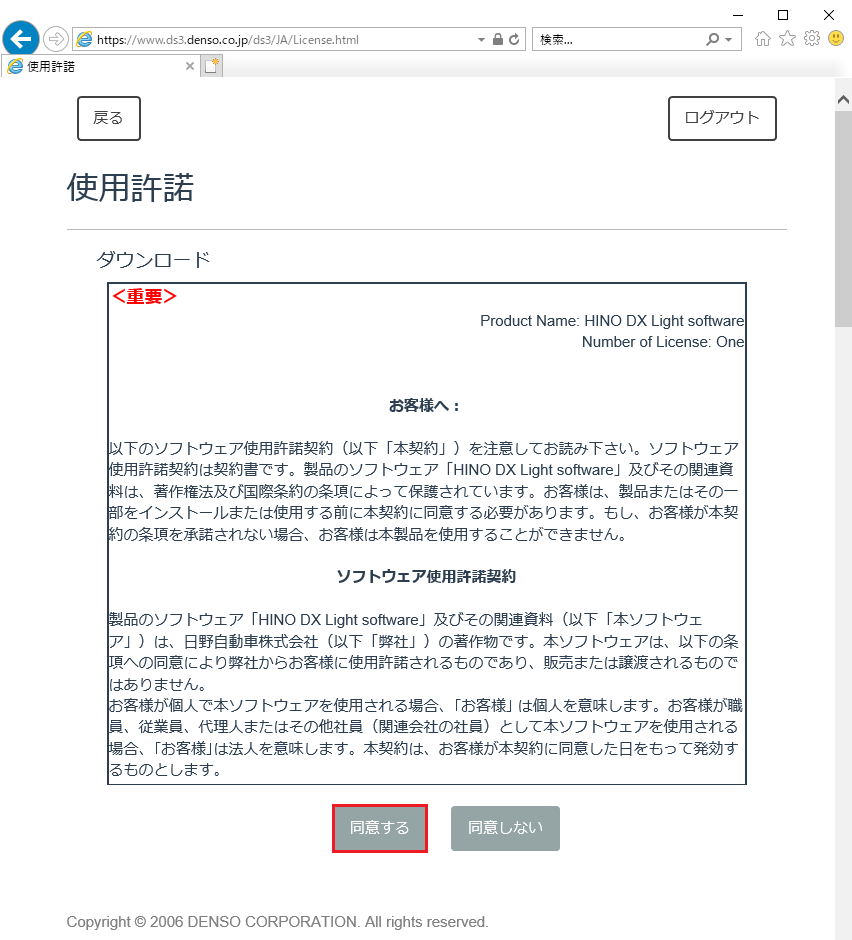Click 'Product Name: HINO DX Light software' line
This screenshot has height=940, width=852.
click(612, 321)
